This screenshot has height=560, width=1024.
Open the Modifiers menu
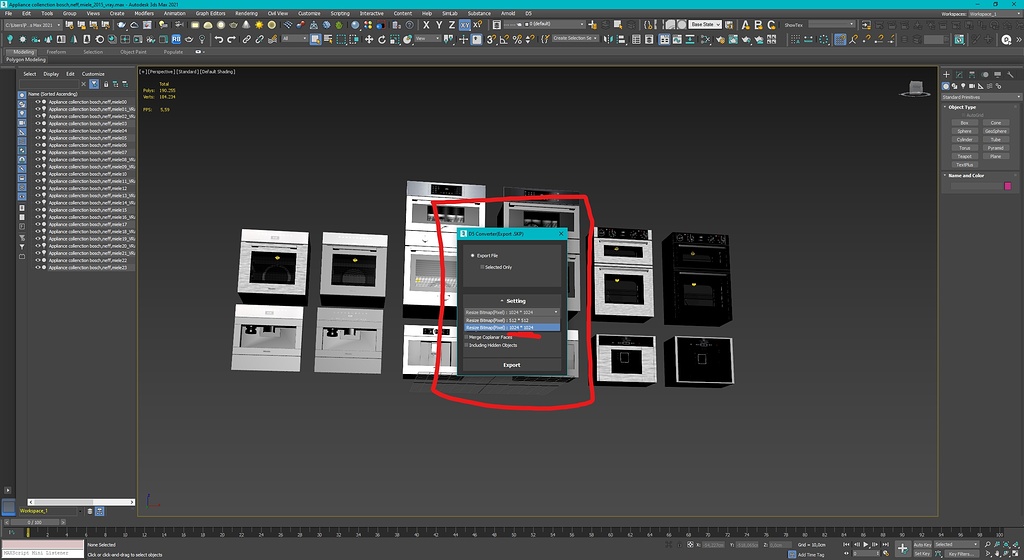pos(144,13)
